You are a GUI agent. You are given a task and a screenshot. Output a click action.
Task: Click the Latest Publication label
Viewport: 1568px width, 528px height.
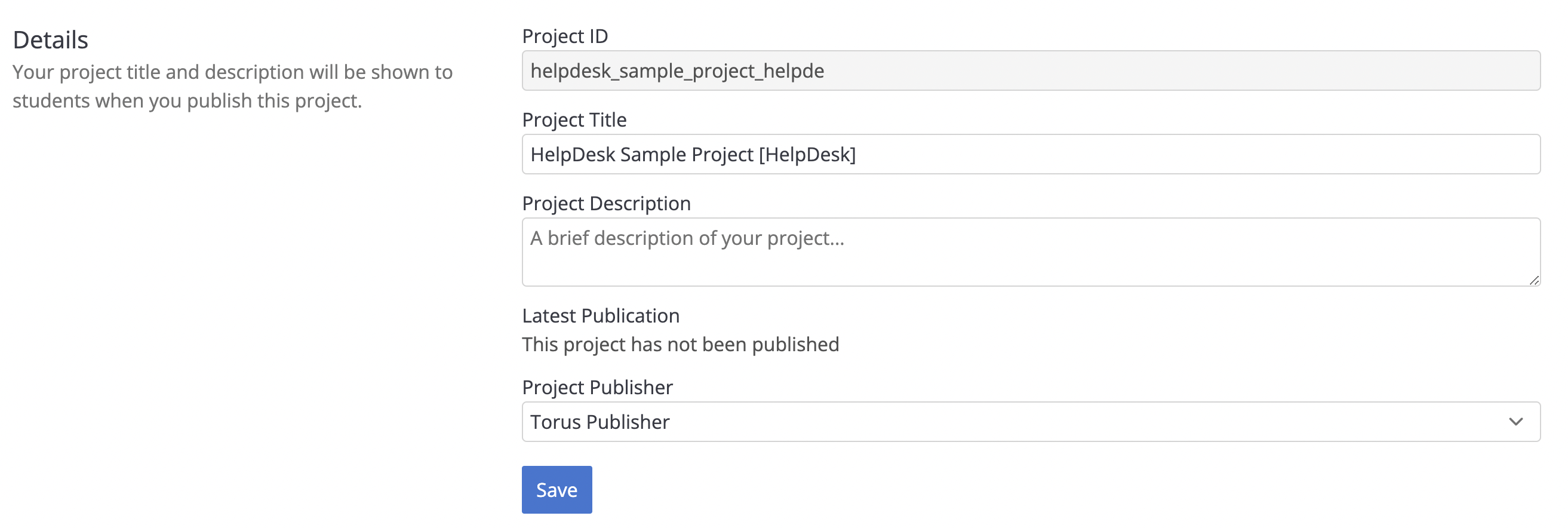coord(601,315)
